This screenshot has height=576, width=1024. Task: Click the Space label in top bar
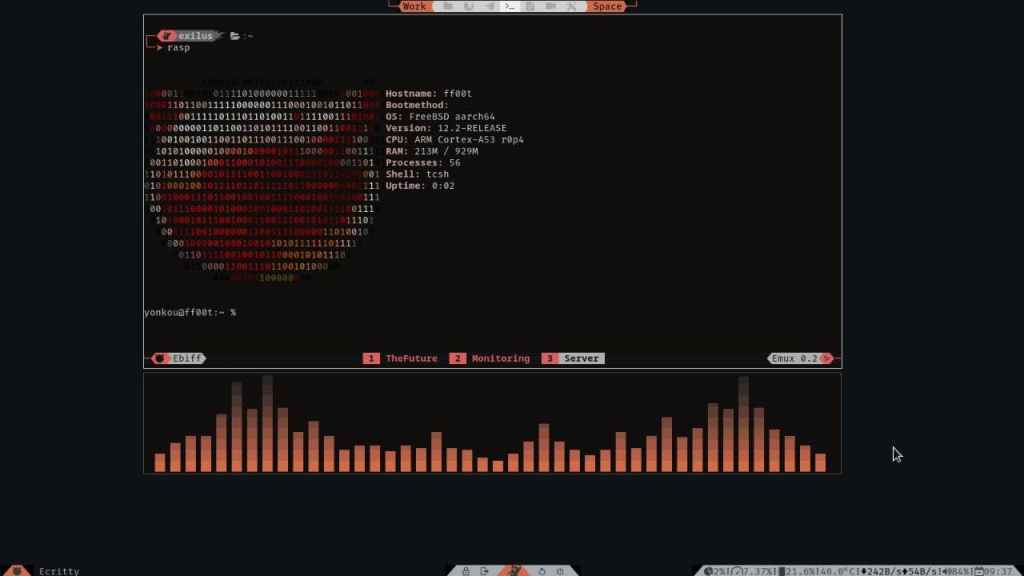[x=607, y=6]
